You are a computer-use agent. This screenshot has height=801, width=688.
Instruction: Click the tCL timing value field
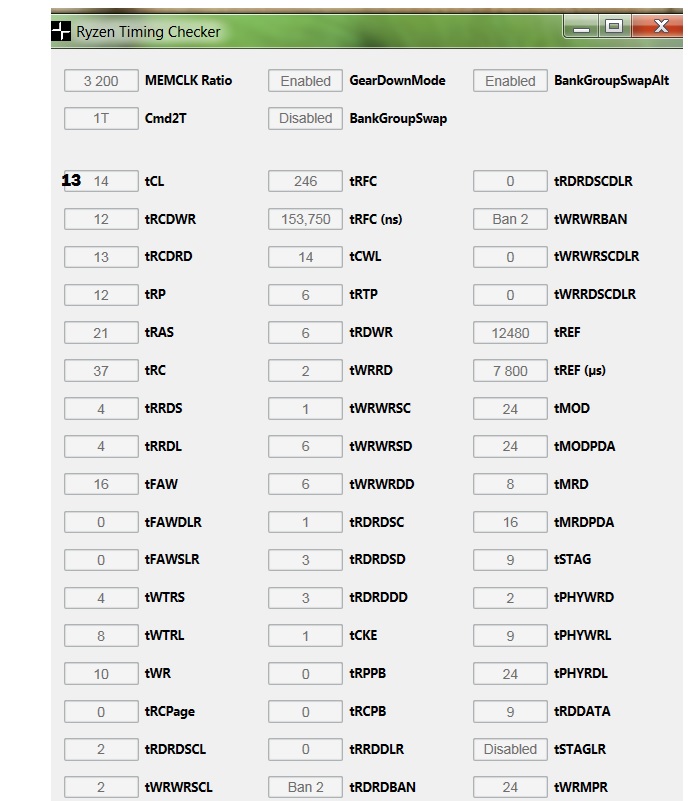point(101,182)
